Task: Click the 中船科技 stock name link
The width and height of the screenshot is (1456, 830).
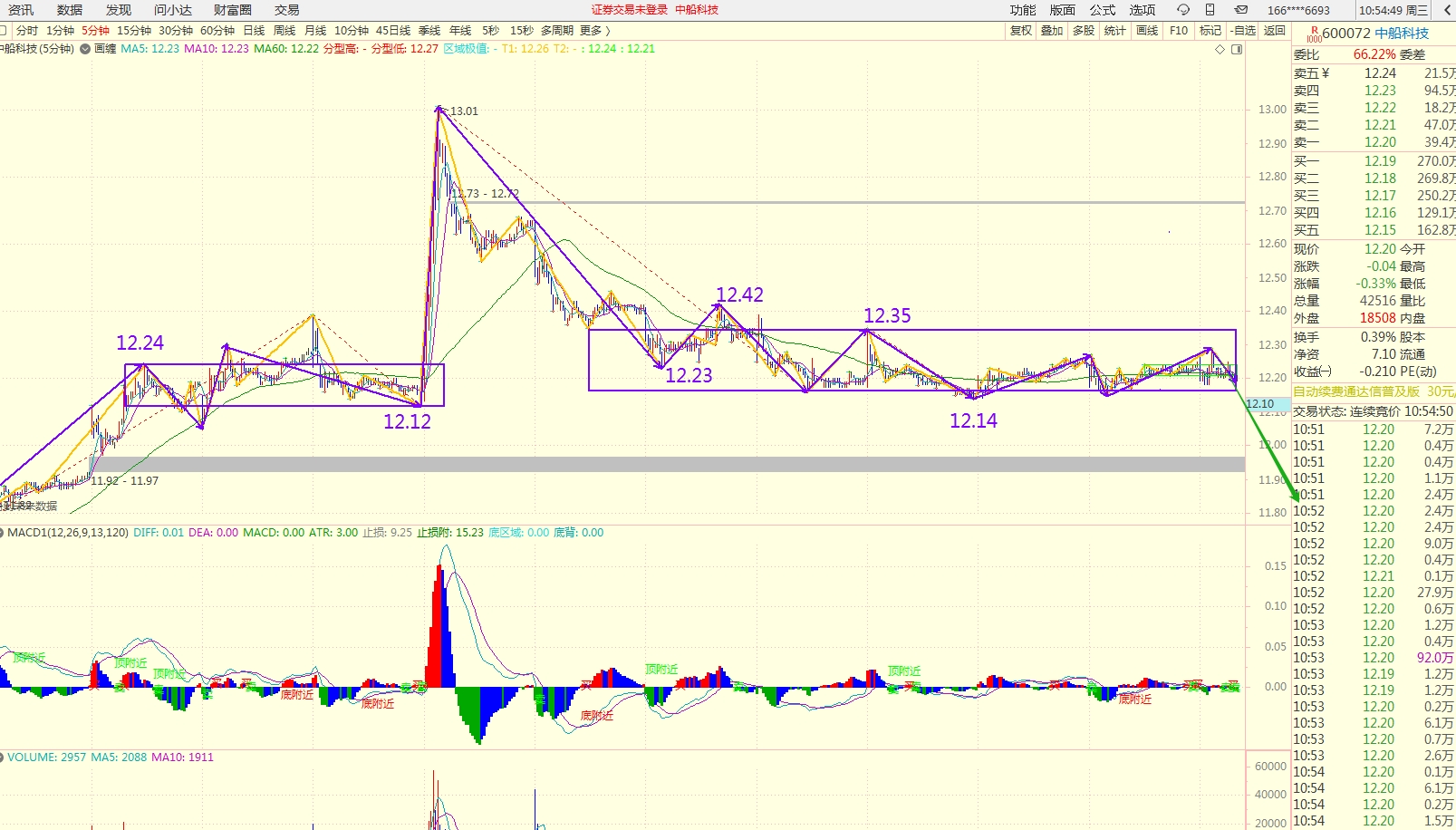Action: point(1402,34)
